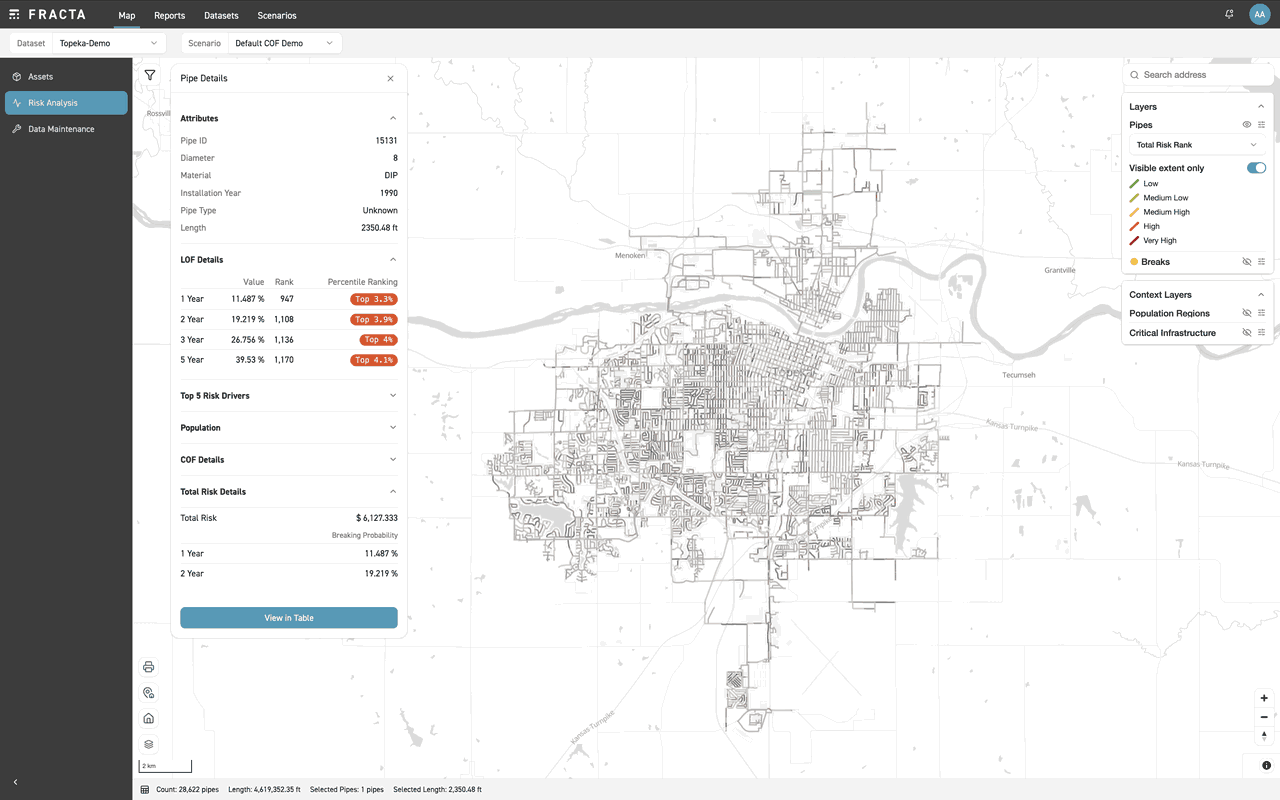Turn off the Visible extent only switch
This screenshot has height=800, width=1280.
tap(1256, 168)
